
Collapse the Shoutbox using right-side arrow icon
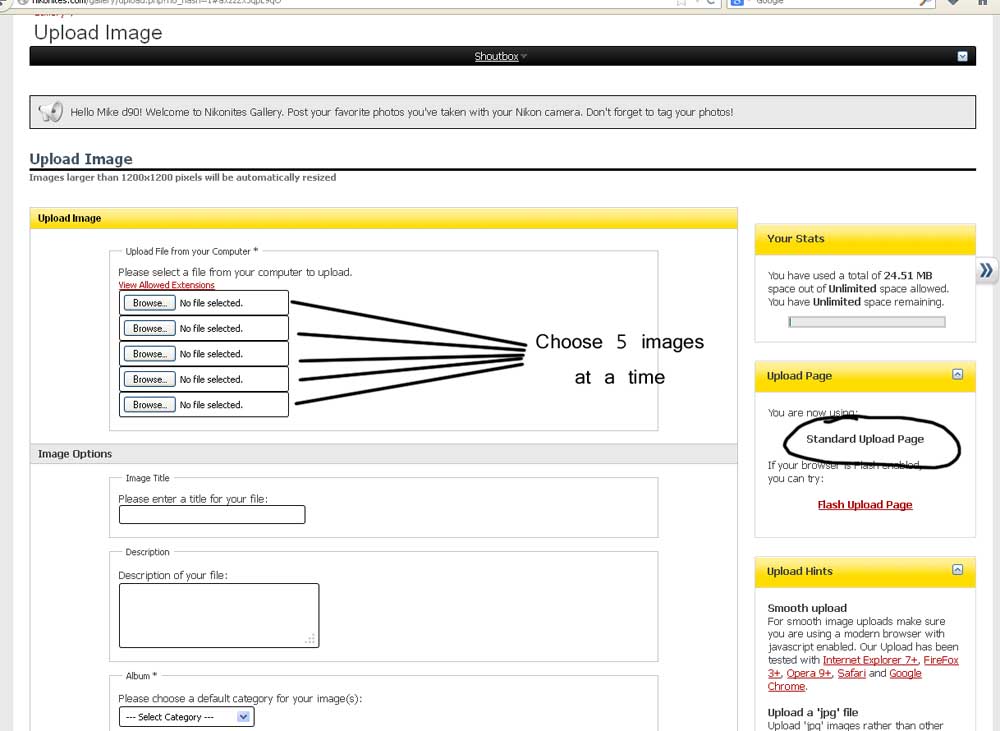coord(962,56)
